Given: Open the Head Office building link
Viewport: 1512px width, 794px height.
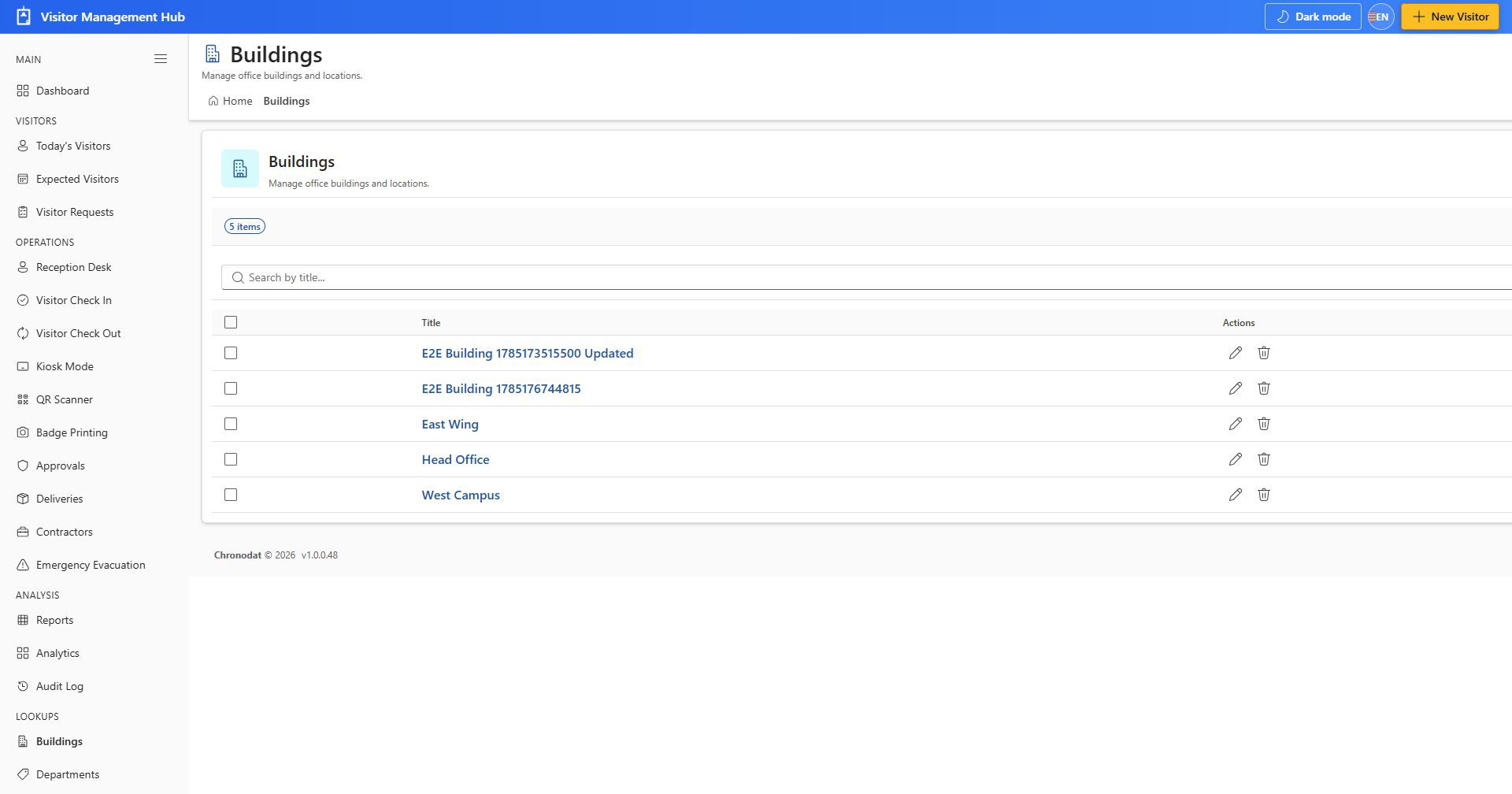Looking at the screenshot, I should click(x=455, y=459).
